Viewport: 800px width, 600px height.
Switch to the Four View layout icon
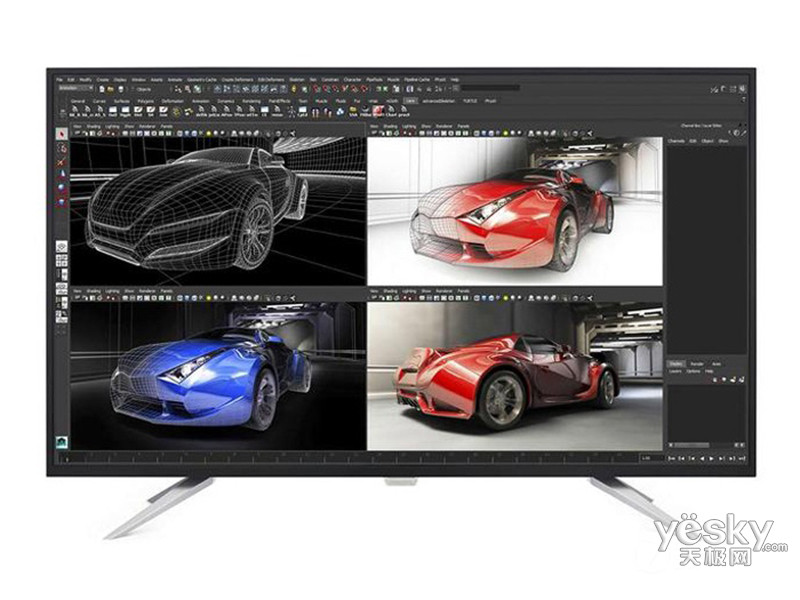pos(61,261)
